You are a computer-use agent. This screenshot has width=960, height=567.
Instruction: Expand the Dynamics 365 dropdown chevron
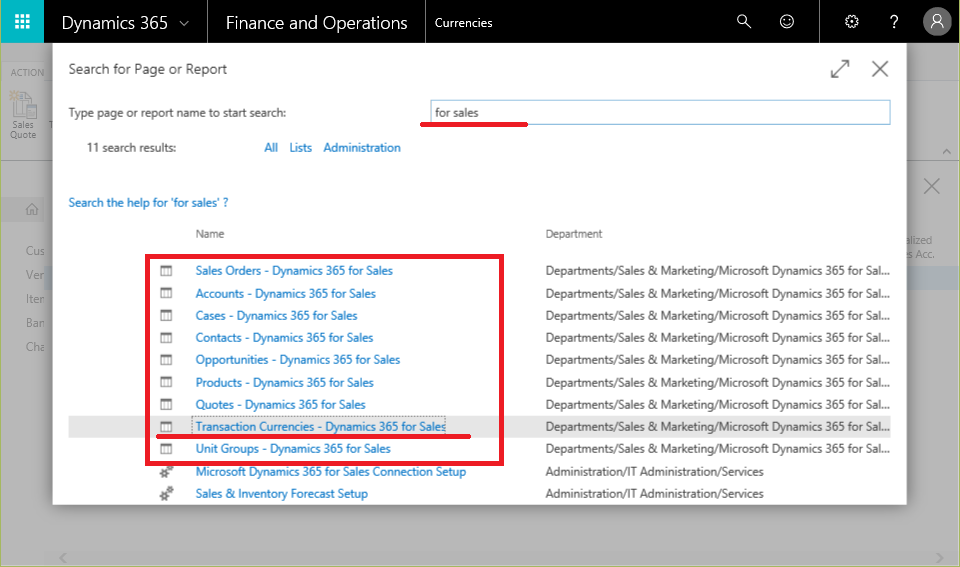(x=184, y=23)
